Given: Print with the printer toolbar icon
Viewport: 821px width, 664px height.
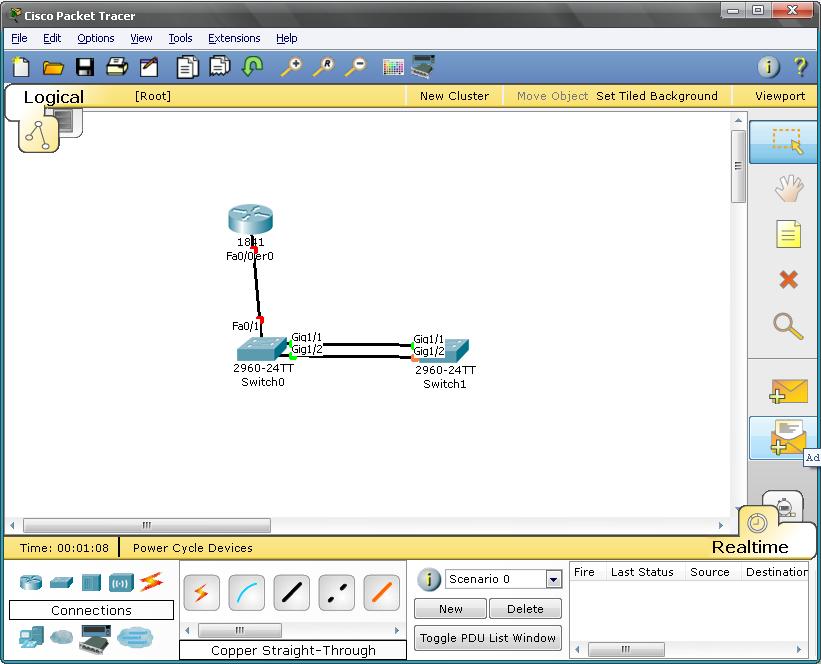Looking at the screenshot, I should click(117, 67).
